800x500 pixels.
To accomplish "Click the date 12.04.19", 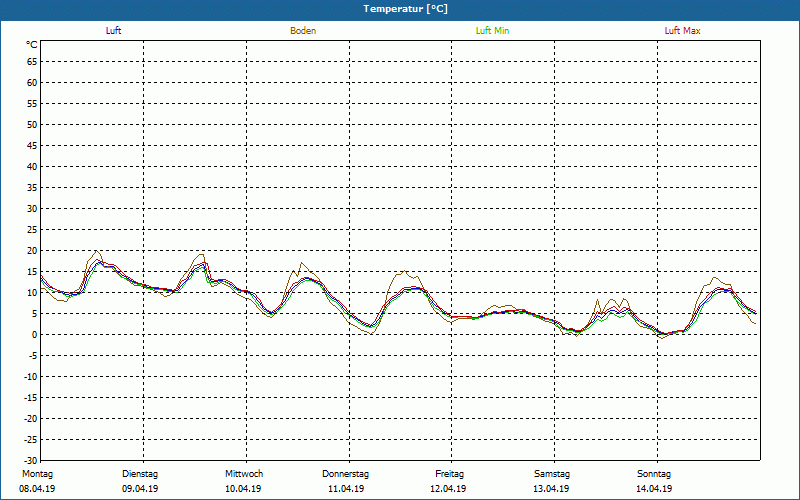I will click(448, 489).
